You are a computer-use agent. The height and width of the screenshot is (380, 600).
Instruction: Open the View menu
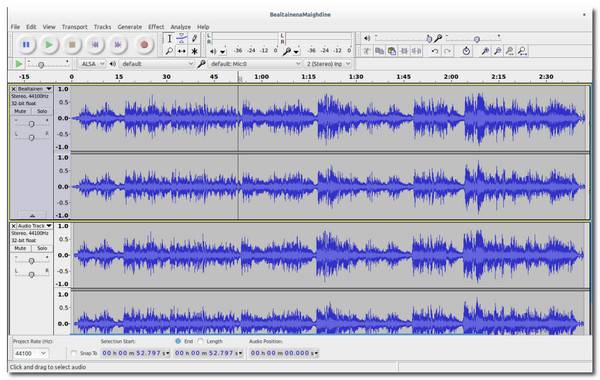pos(49,27)
